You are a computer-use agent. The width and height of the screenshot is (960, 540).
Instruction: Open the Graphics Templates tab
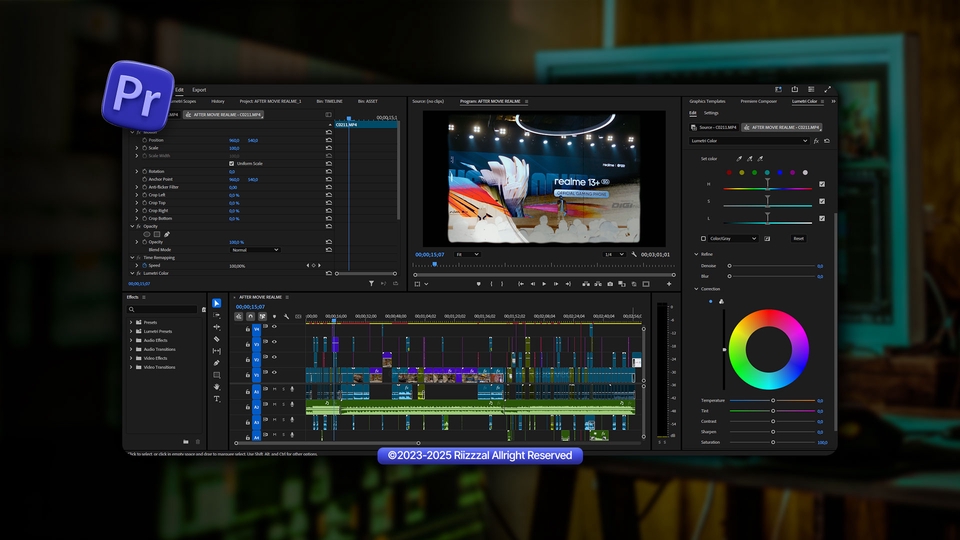point(707,102)
